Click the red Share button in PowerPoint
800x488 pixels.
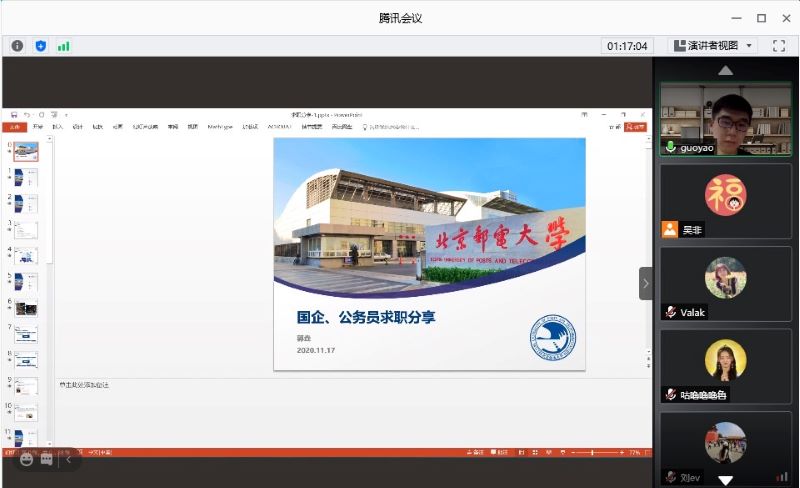635,127
